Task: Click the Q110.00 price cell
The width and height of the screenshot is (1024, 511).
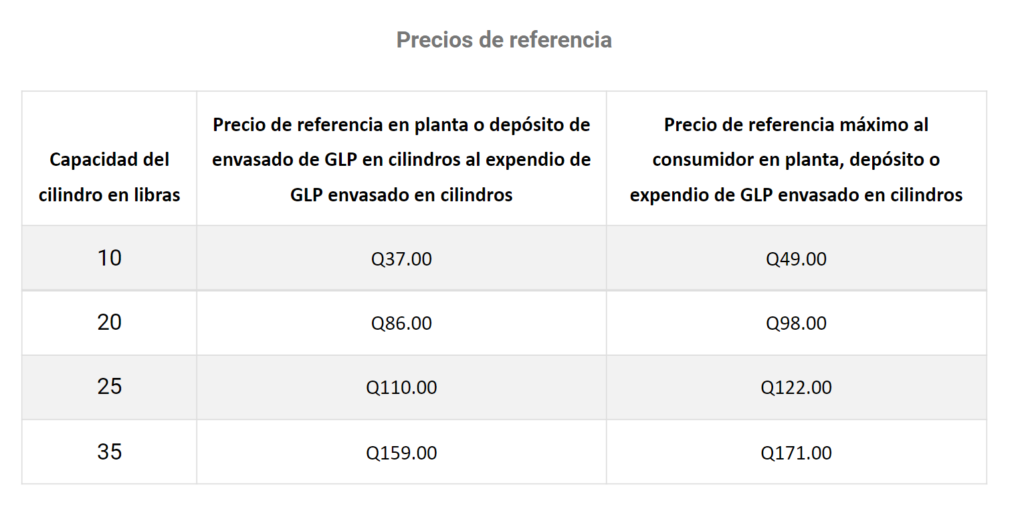Action: click(401, 387)
